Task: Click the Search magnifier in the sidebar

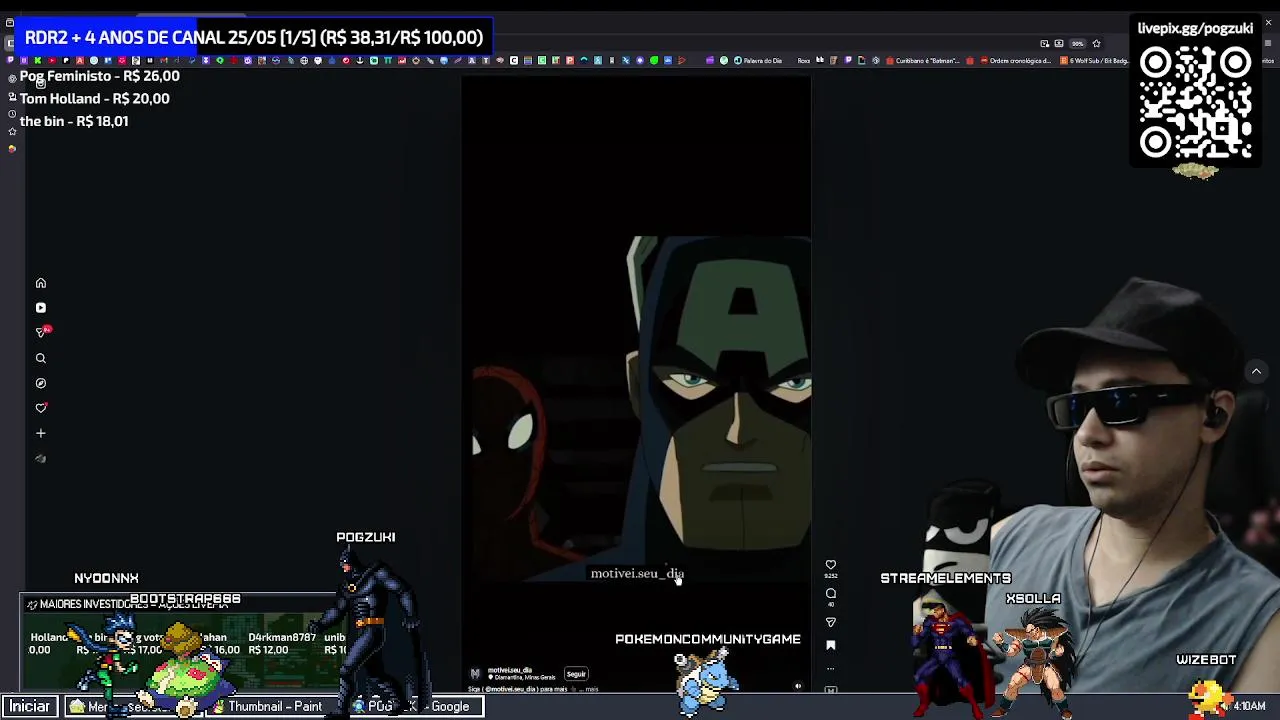Action: pyautogui.click(x=41, y=358)
